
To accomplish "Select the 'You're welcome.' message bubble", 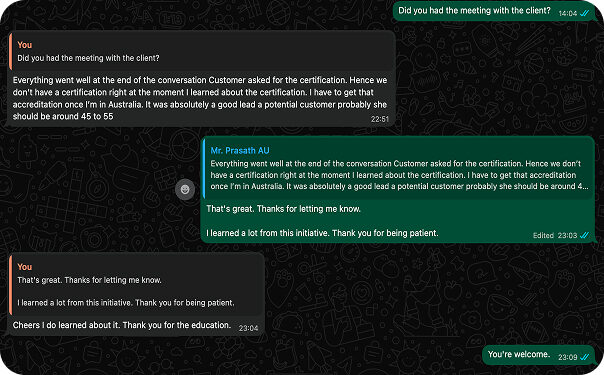I will click(540, 355).
